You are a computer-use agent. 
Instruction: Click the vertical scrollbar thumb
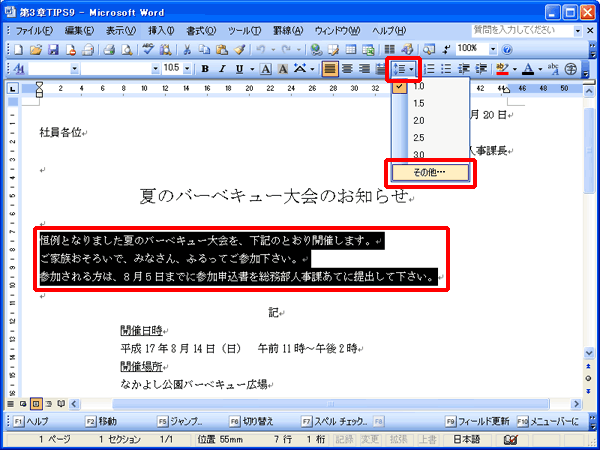coord(589,150)
